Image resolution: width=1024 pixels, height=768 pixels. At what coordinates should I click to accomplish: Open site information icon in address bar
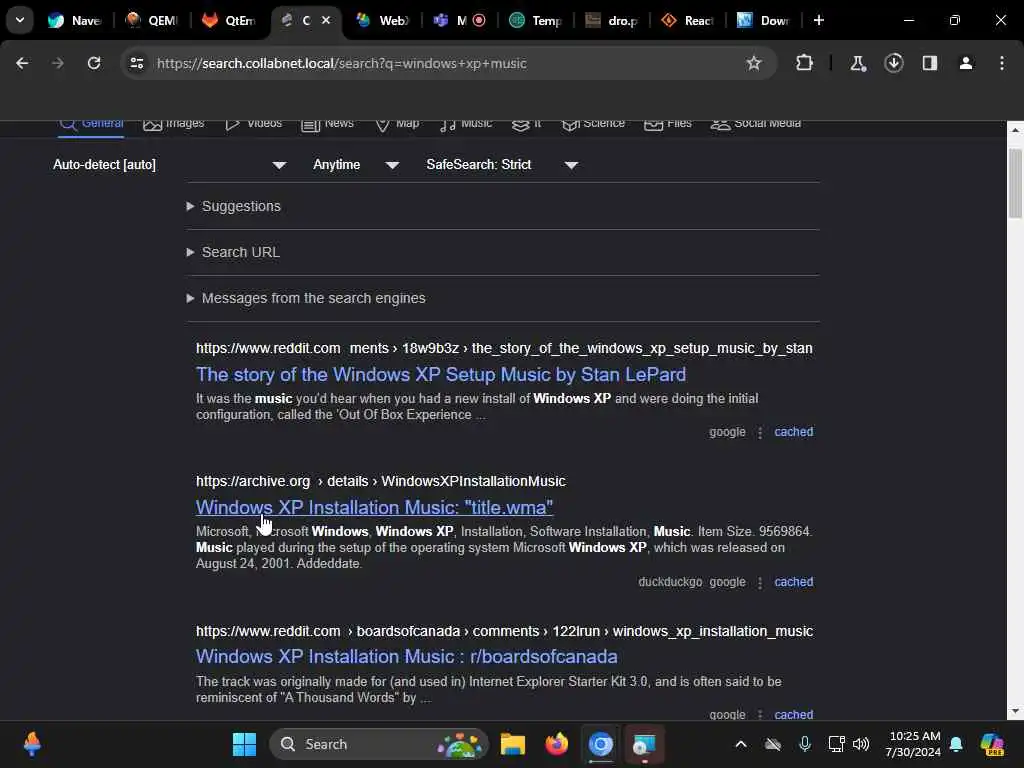click(136, 63)
